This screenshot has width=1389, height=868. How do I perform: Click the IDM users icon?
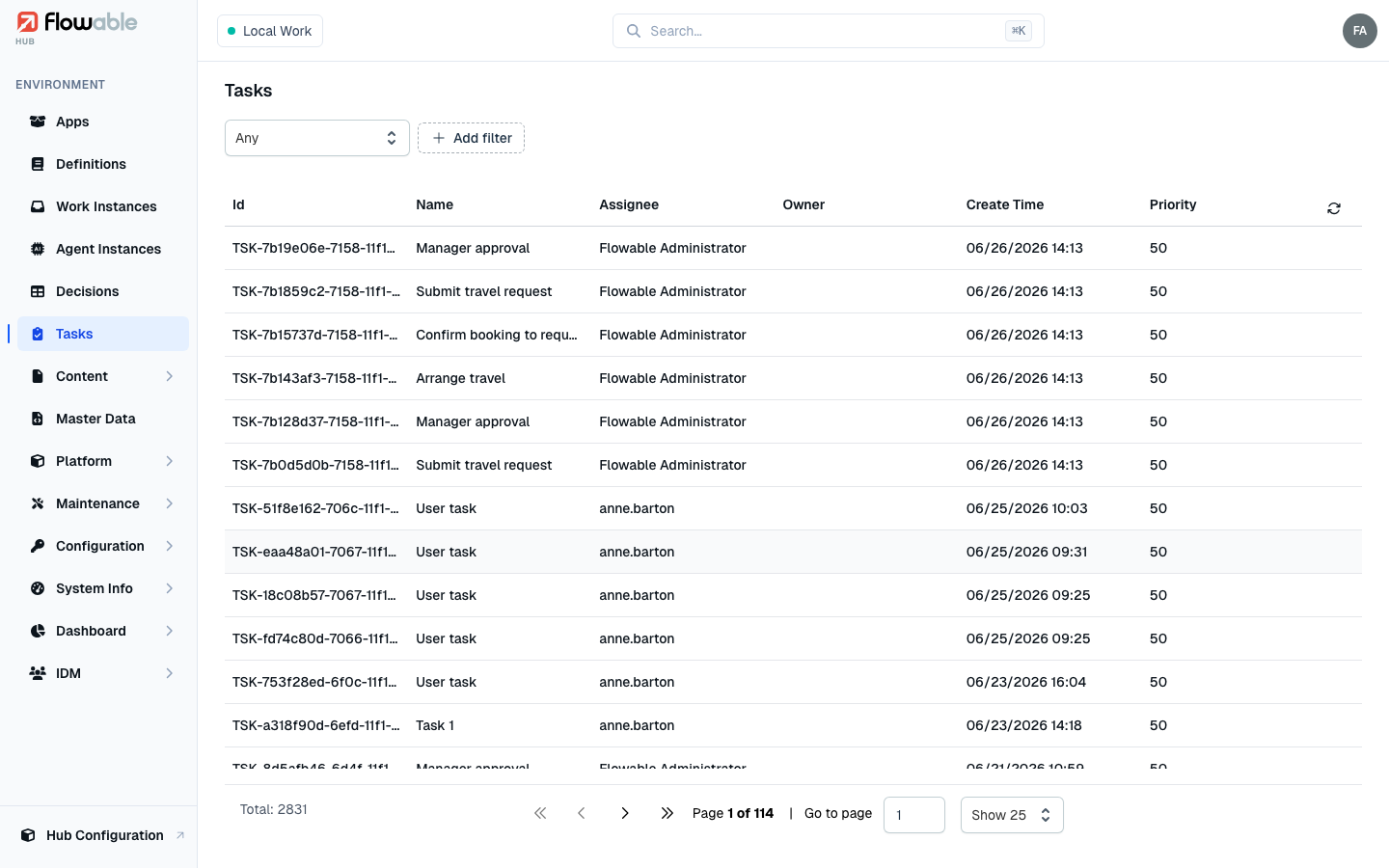point(38,673)
